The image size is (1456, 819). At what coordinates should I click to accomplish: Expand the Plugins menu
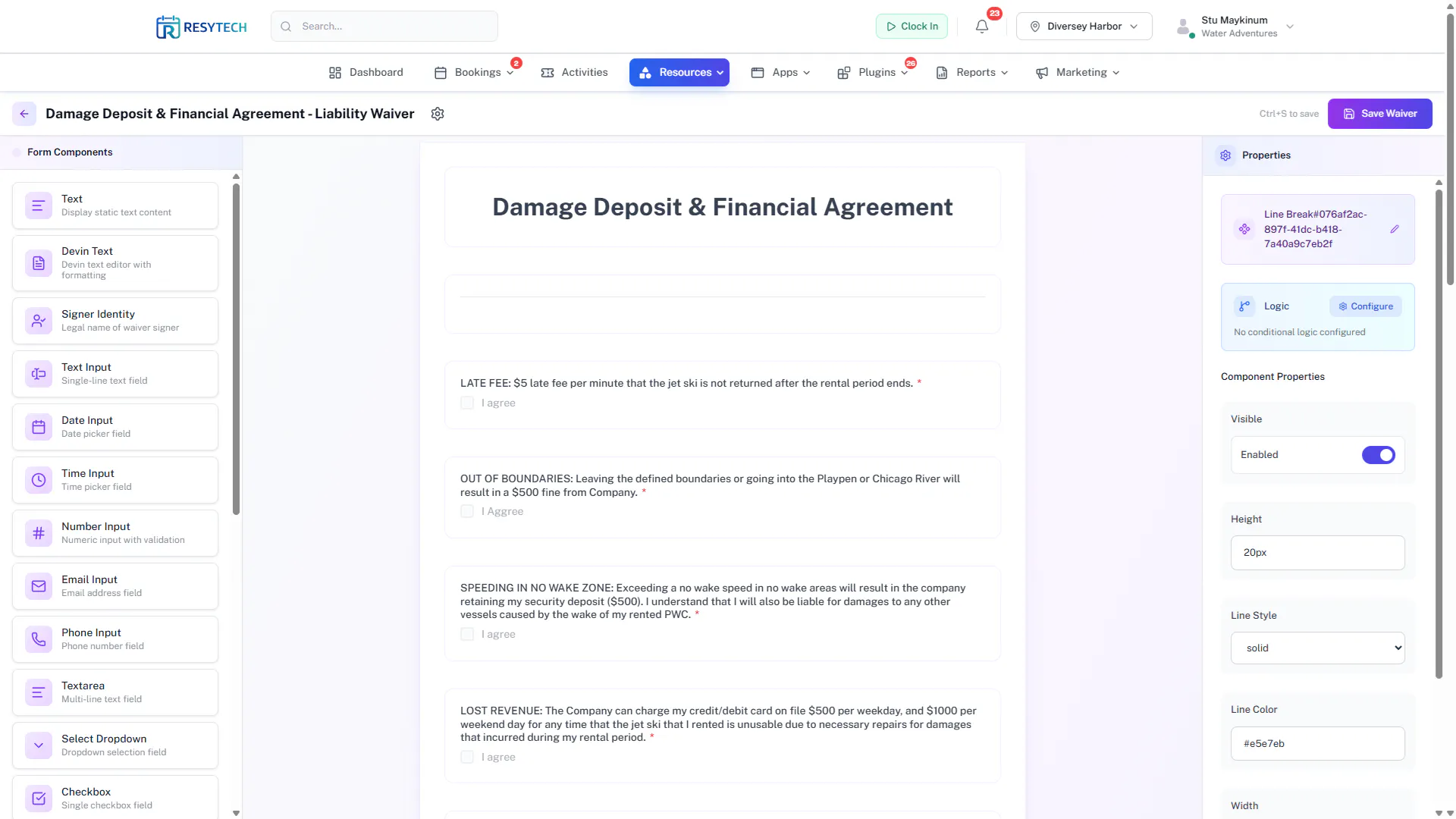[x=873, y=73]
